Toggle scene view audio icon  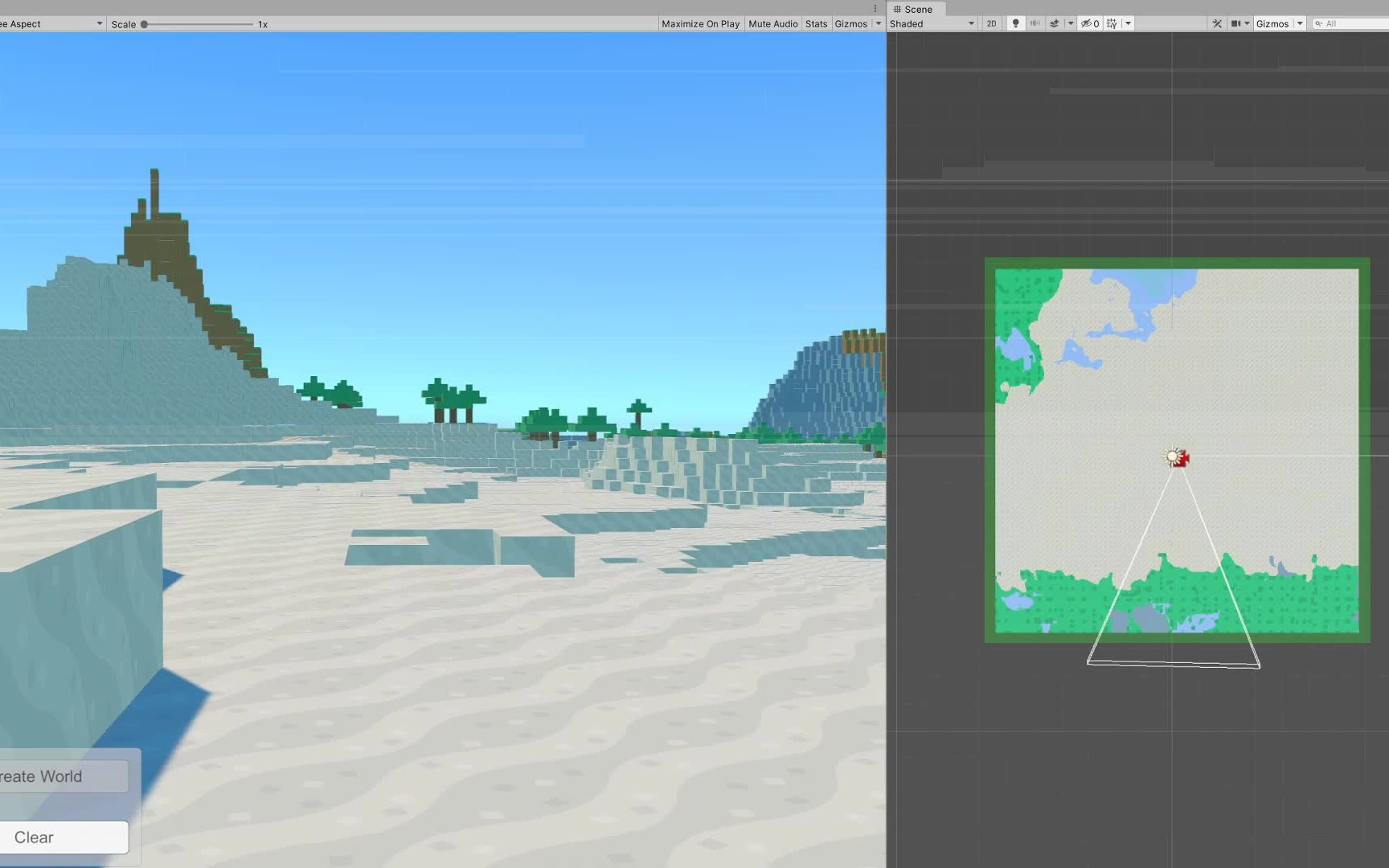point(1036,23)
